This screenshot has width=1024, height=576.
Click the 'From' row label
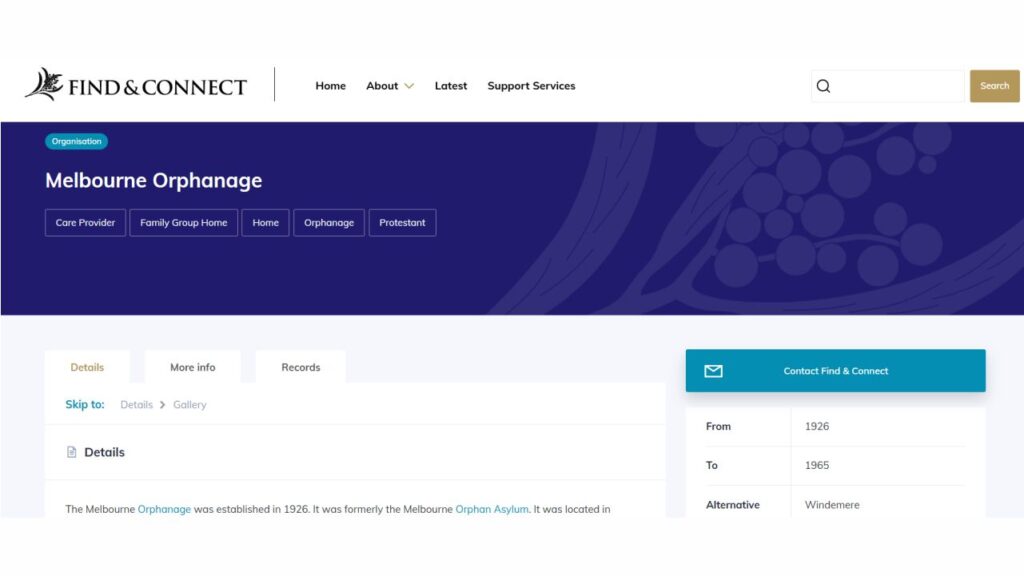pyautogui.click(x=718, y=426)
